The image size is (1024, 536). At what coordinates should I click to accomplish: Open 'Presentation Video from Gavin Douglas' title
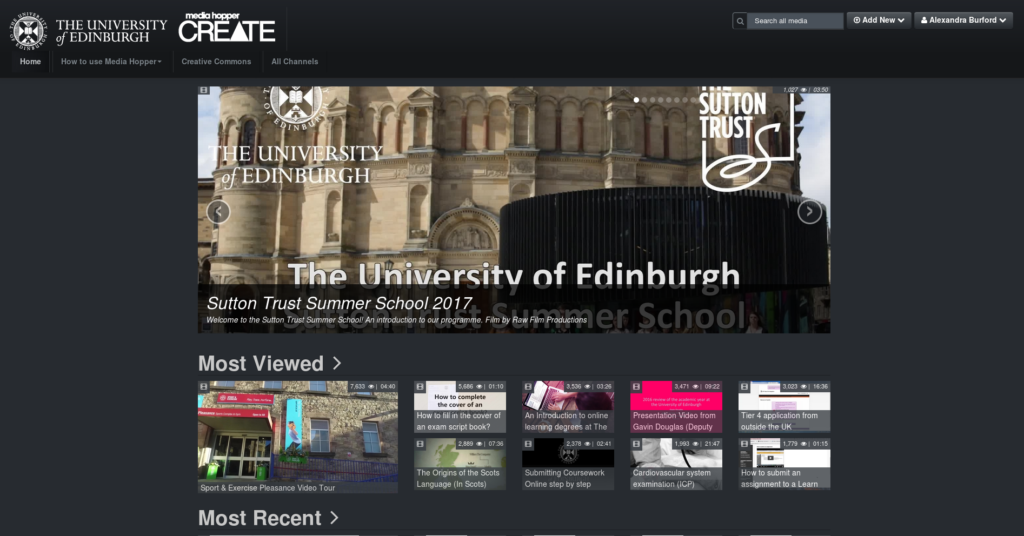point(674,421)
